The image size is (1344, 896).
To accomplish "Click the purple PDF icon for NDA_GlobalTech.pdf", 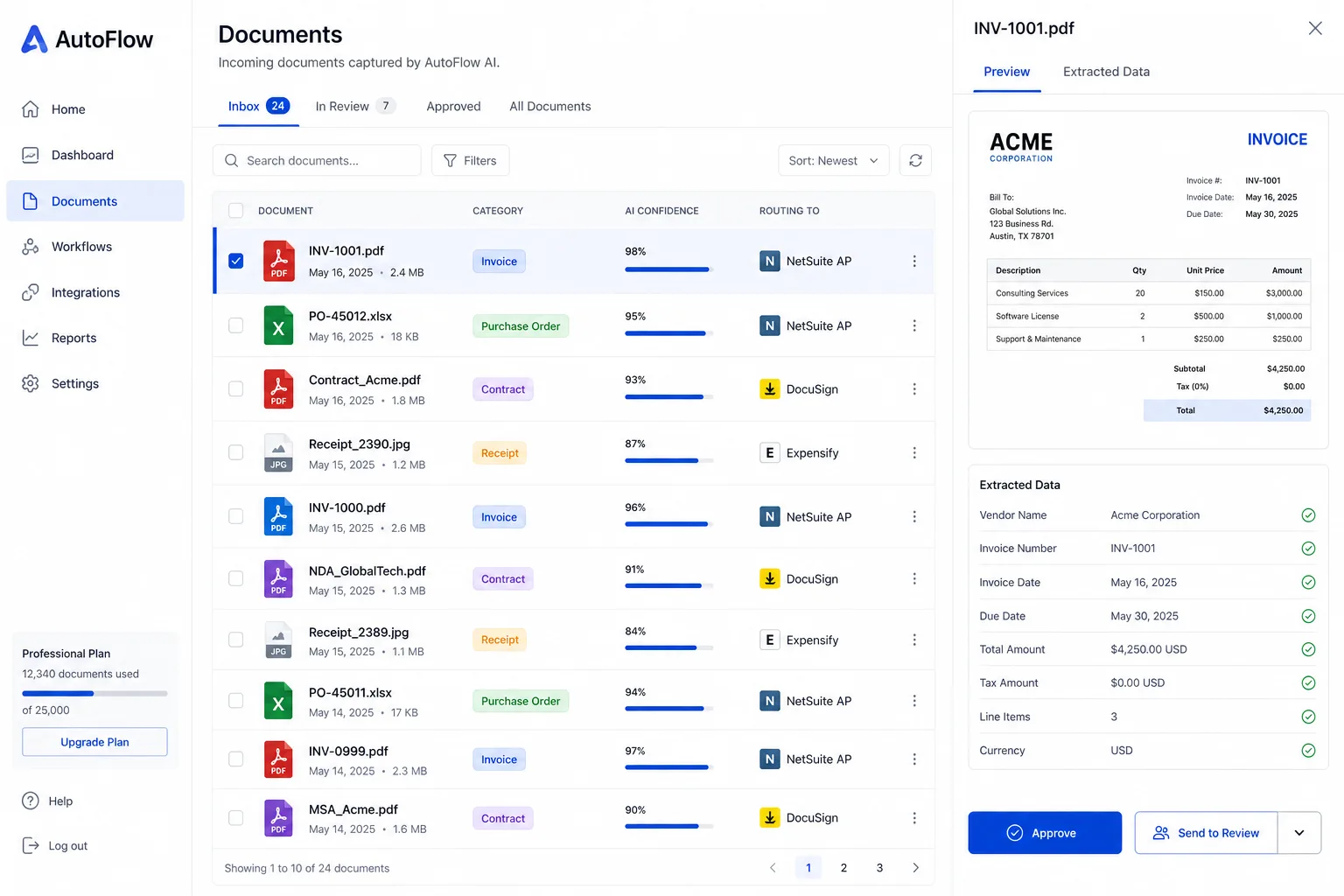I will [x=278, y=578].
